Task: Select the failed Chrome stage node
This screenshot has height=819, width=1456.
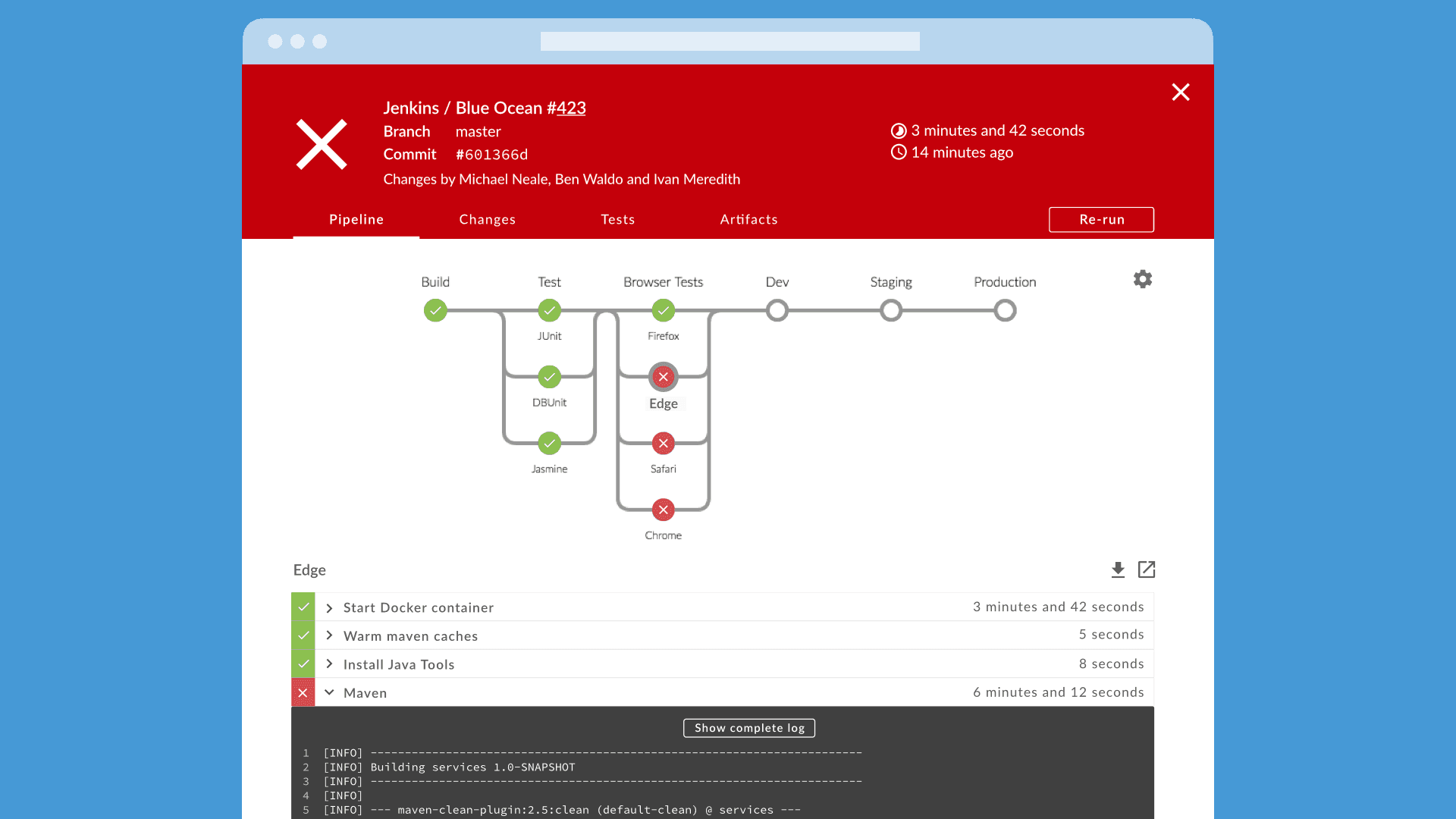Action: [663, 510]
